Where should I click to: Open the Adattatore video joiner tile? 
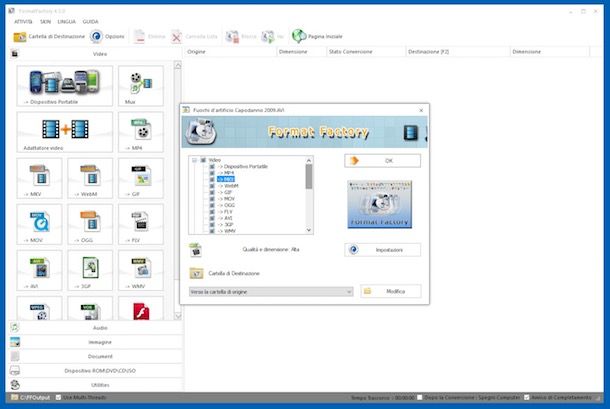[x=65, y=132]
